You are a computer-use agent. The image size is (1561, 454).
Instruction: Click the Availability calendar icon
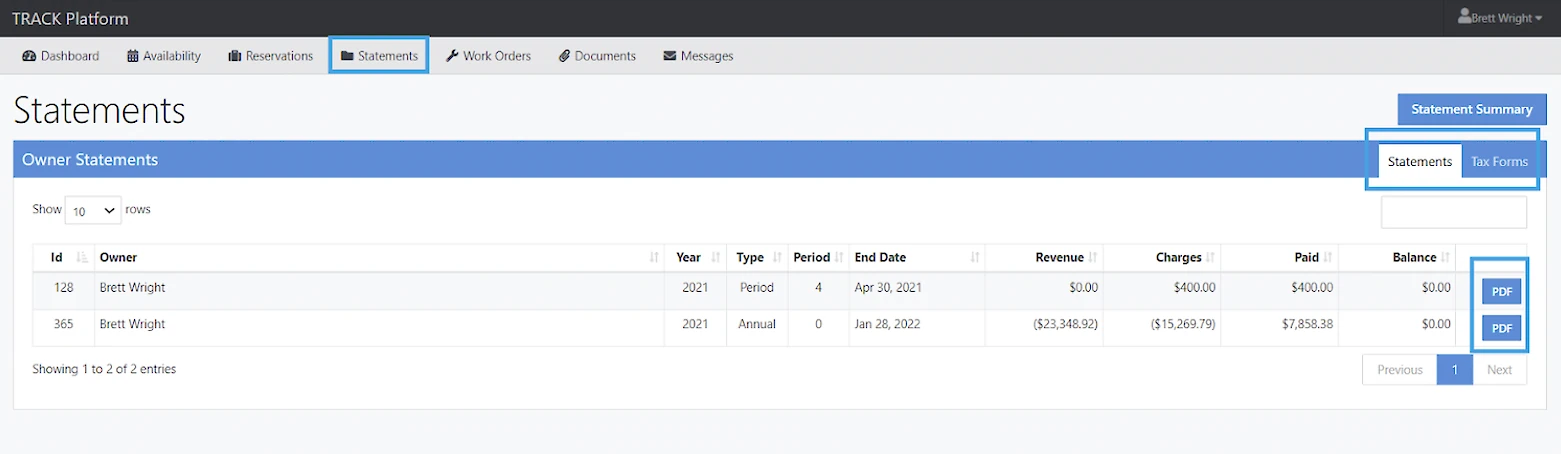click(133, 56)
